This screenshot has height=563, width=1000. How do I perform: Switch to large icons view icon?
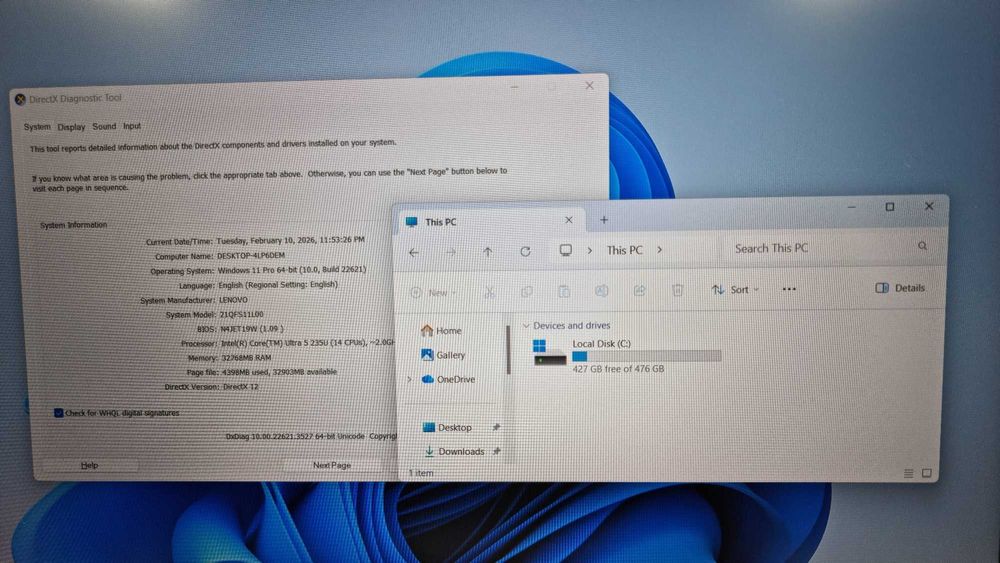click(927, 473)
